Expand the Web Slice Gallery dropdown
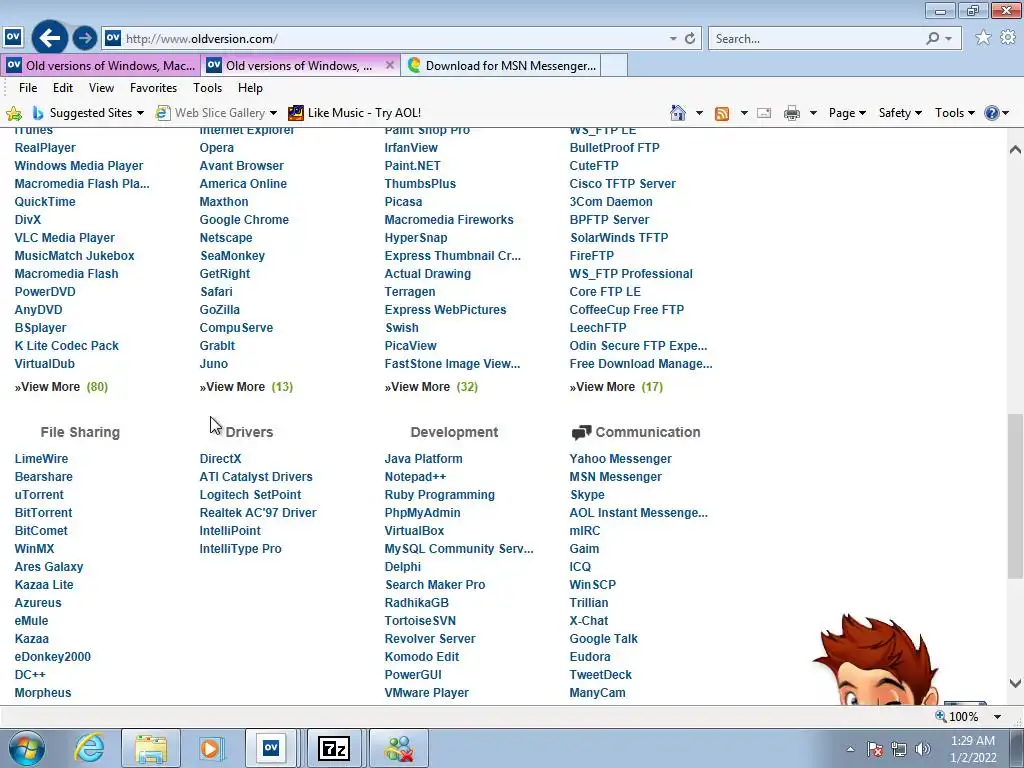 pyautogui.click(x=273, y=113)
